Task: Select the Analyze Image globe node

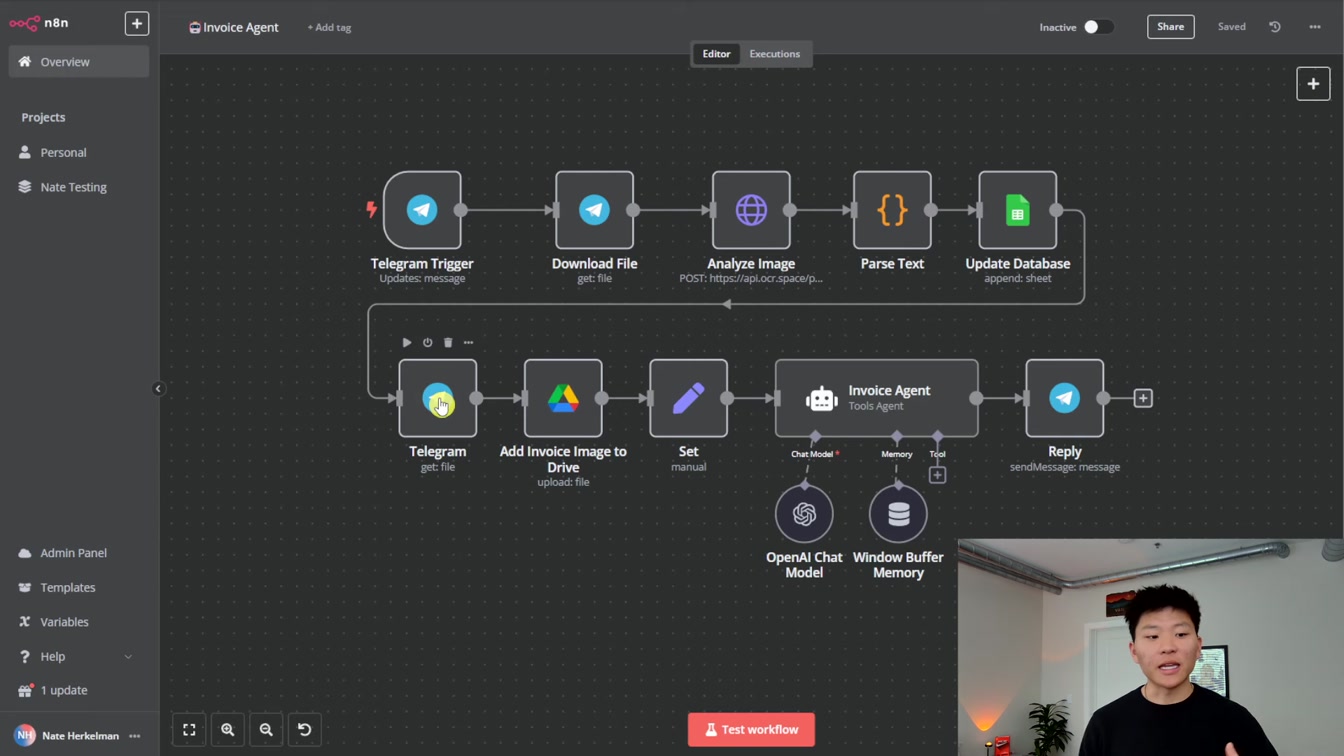Action: 751,210
